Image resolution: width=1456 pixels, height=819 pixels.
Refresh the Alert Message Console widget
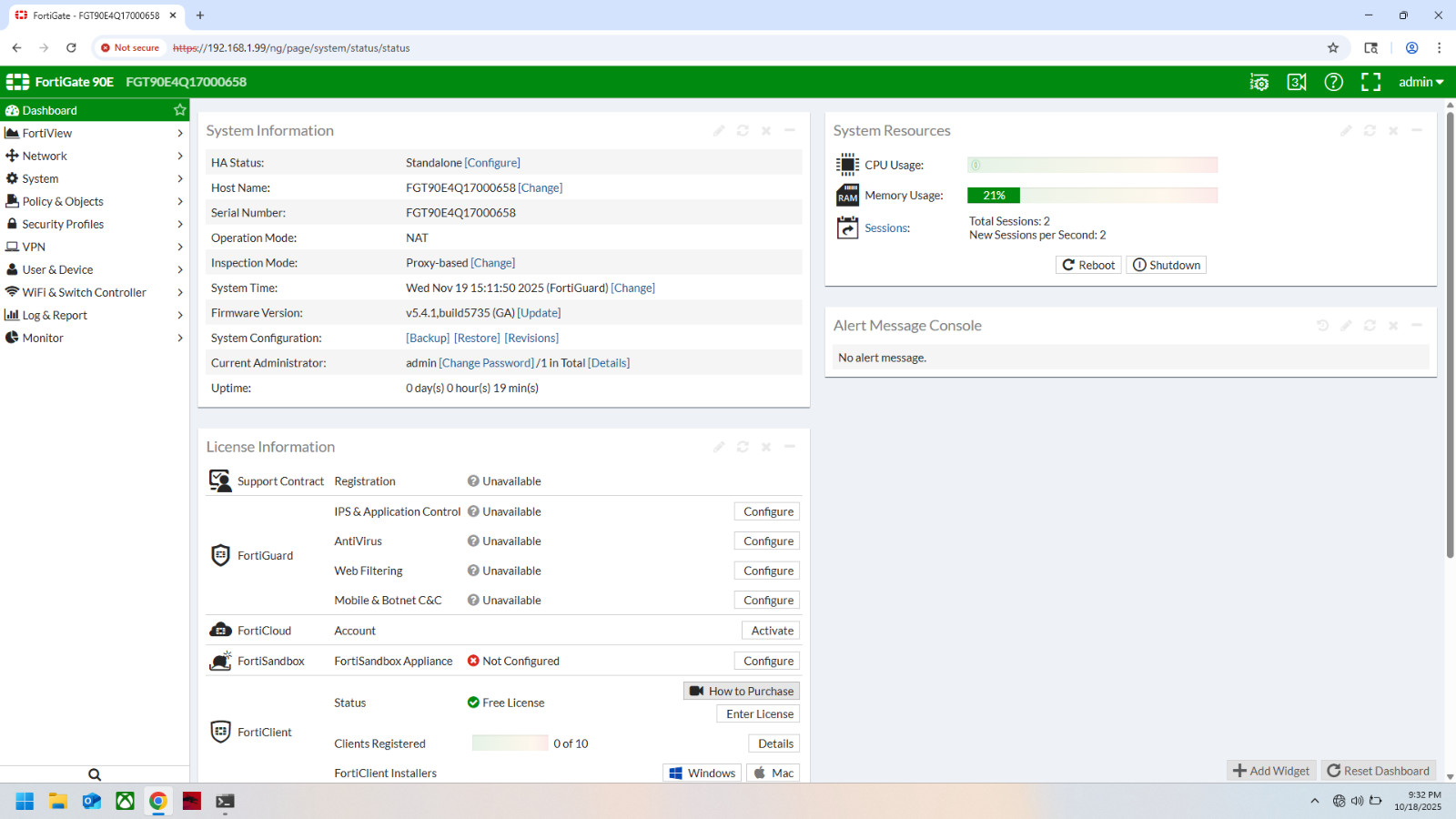click(1370, 326)
